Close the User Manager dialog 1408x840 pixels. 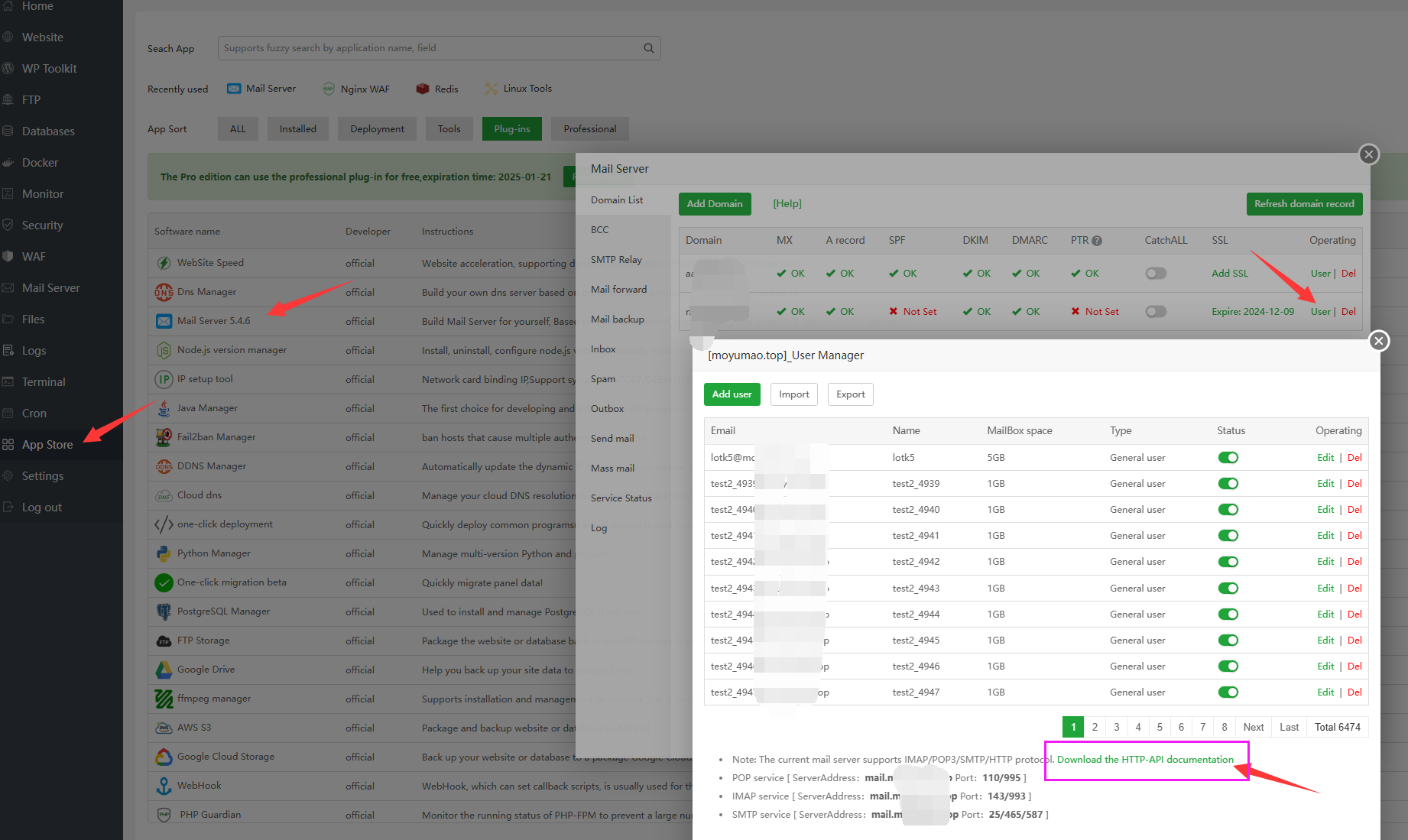1378,341
